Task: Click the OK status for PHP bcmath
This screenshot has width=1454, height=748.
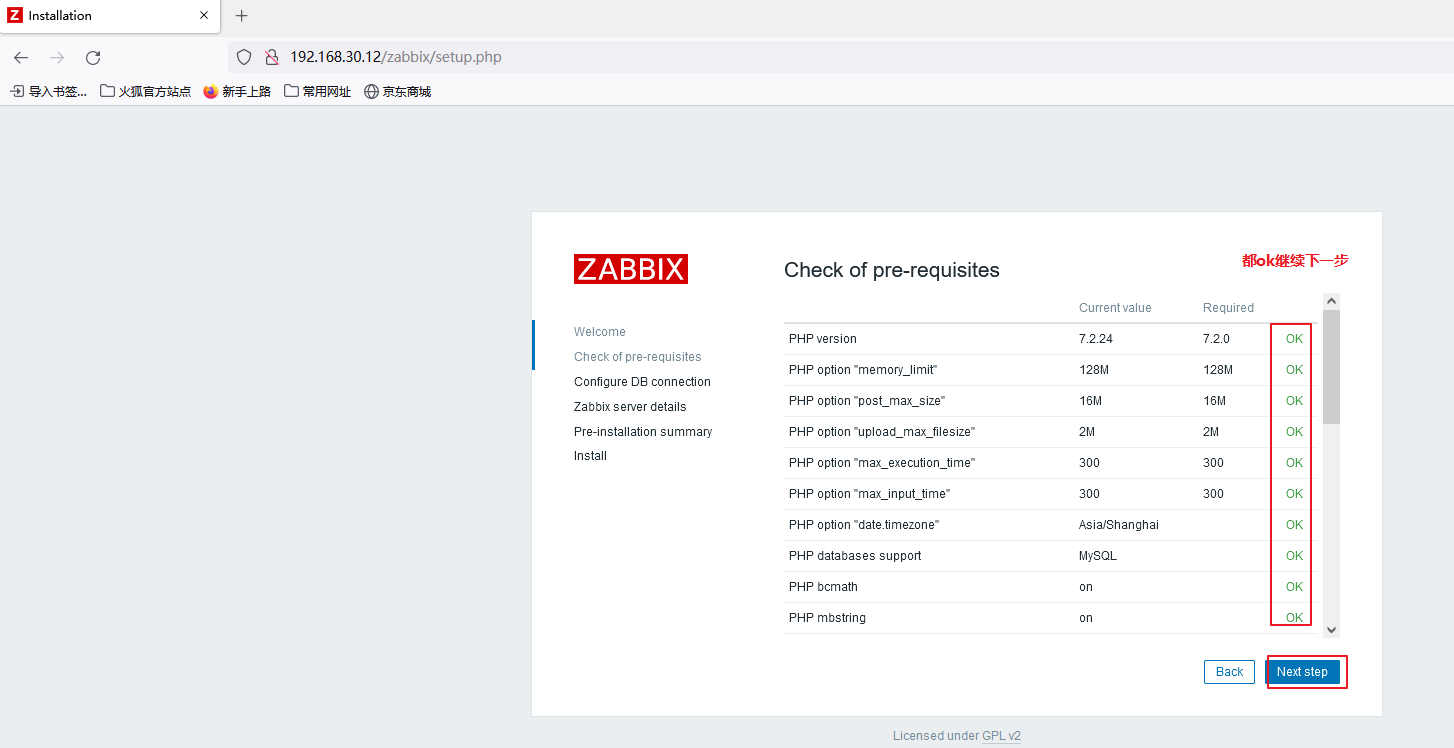Action: pyautogui.click(x=1294, y=587)
